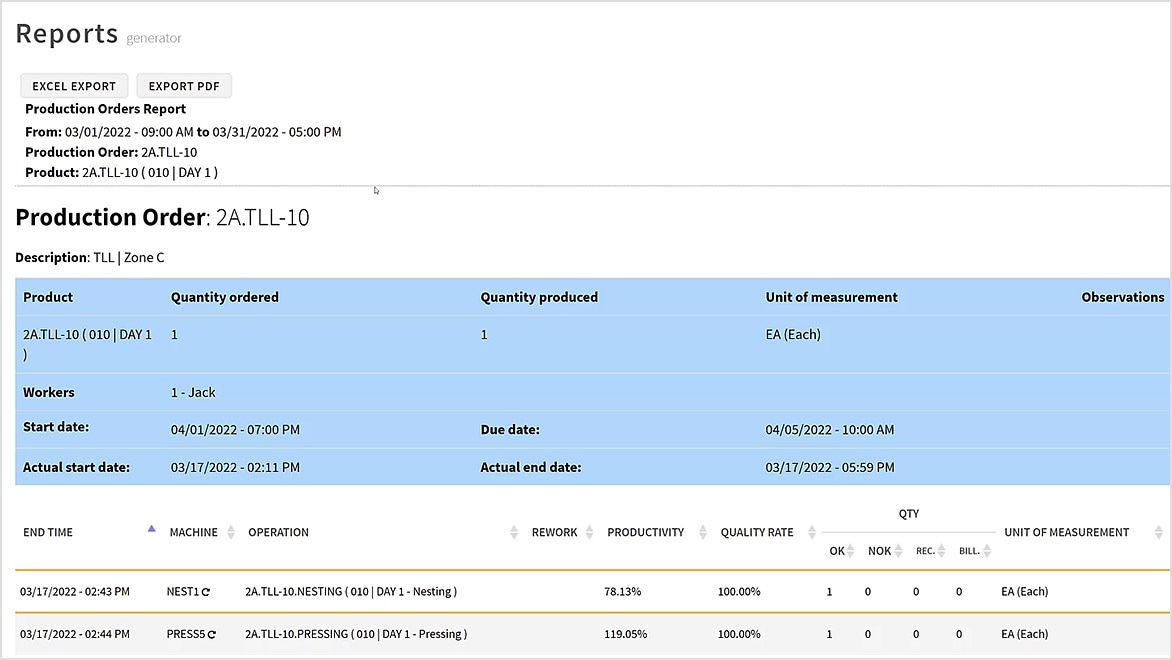This screenshot has height=660, width=1172.
Task: Sort by the OK quantity column
Action: coord(849,551)
